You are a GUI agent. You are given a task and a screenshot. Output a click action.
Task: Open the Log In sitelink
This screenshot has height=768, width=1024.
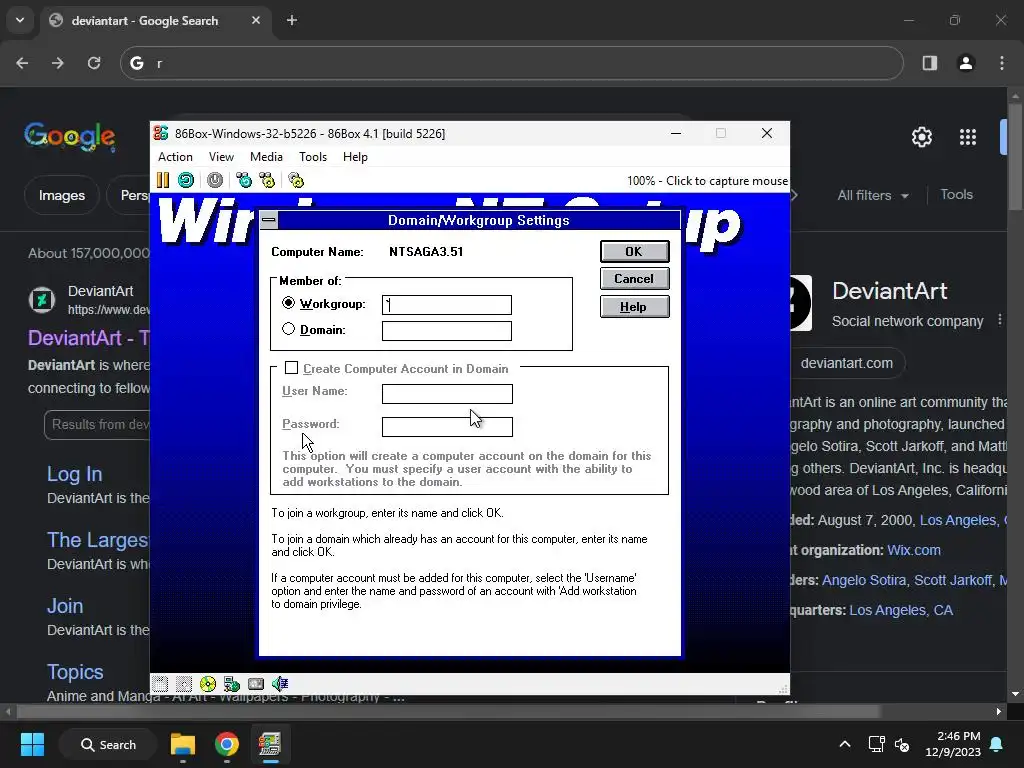pos(74,474)
